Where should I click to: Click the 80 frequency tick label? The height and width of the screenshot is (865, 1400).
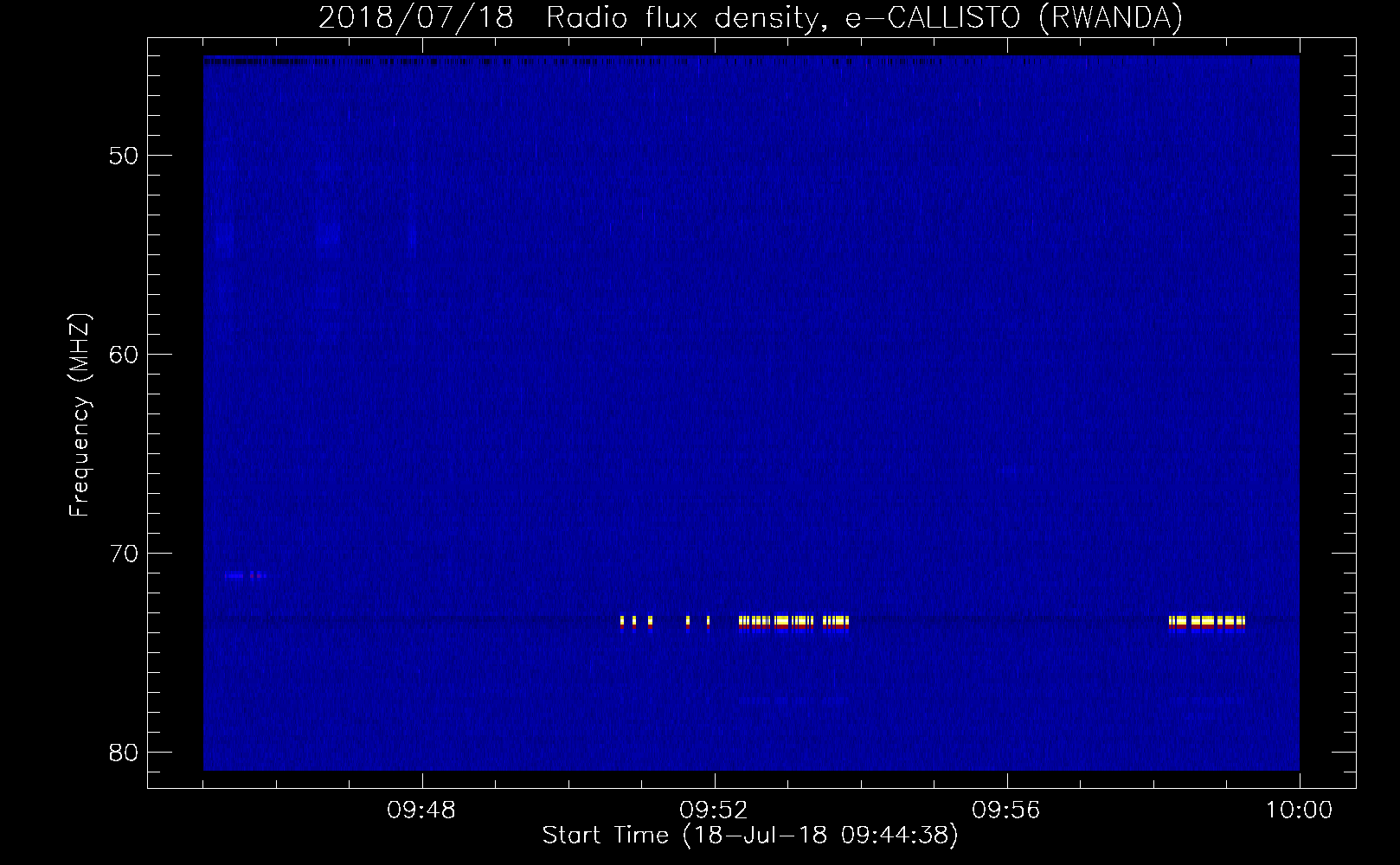[125, 753]
